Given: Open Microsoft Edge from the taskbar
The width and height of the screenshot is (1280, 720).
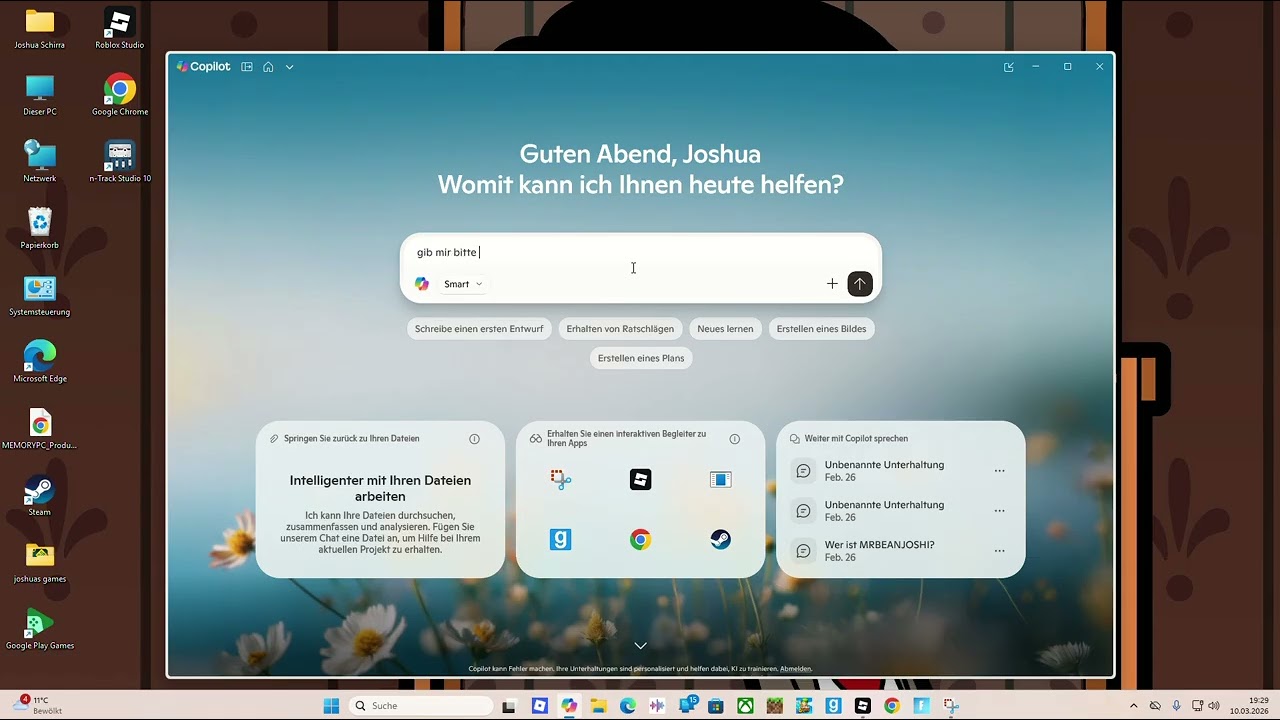Looking at the screenshot, I should pyautogui.click(x=628, y=706).
